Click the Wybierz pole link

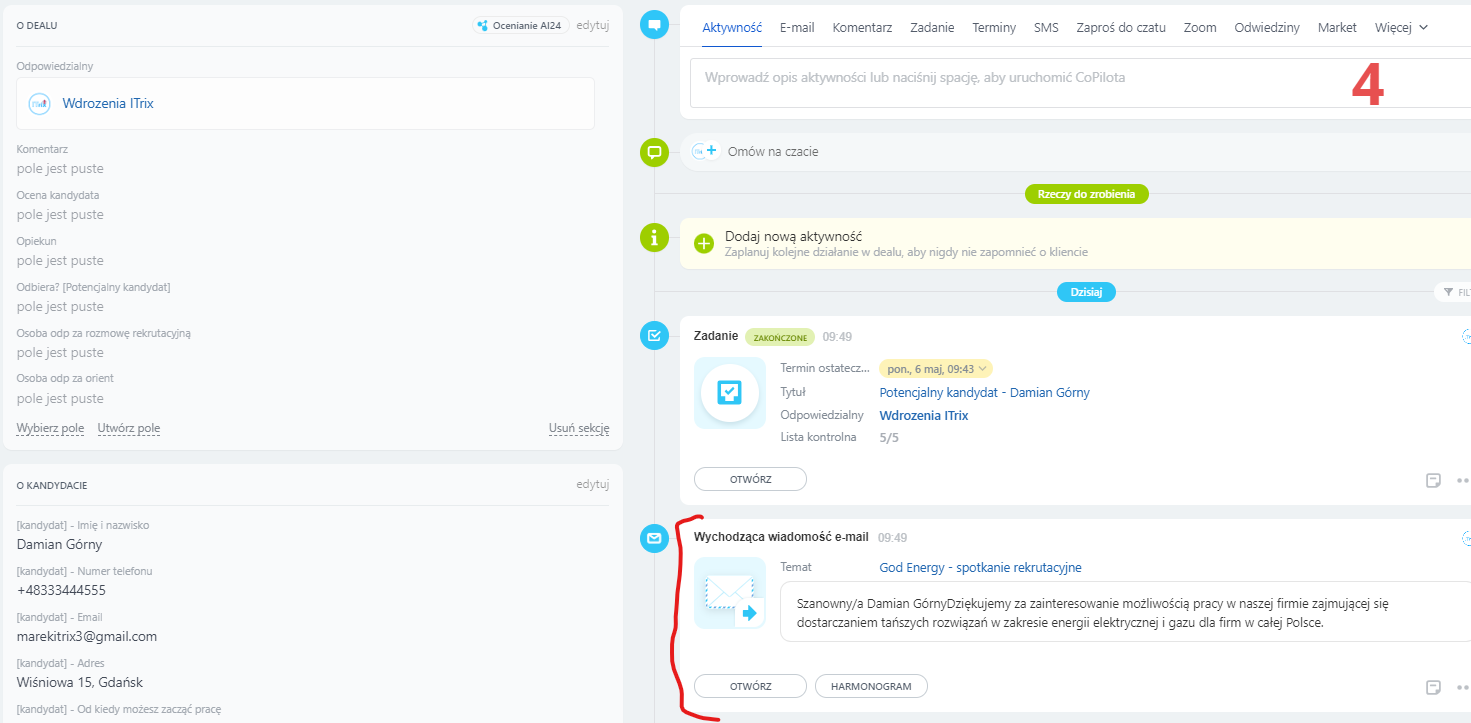point(50,428)
